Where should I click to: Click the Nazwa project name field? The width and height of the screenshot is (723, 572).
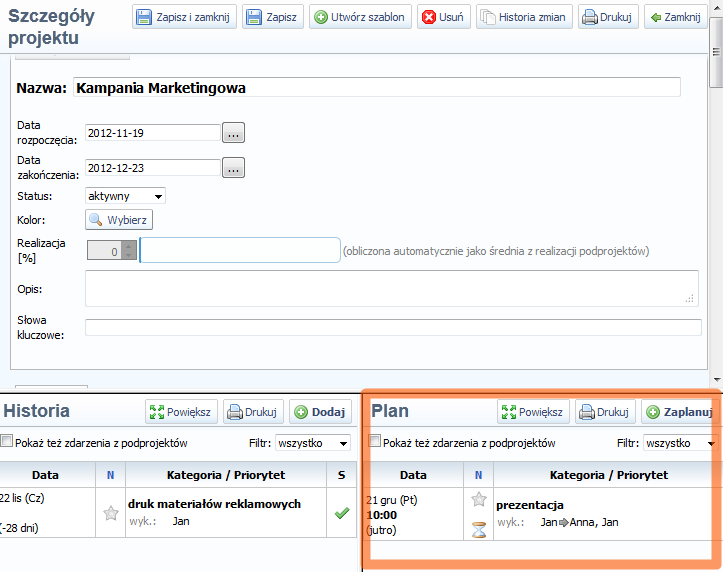[x=376, y=88]
